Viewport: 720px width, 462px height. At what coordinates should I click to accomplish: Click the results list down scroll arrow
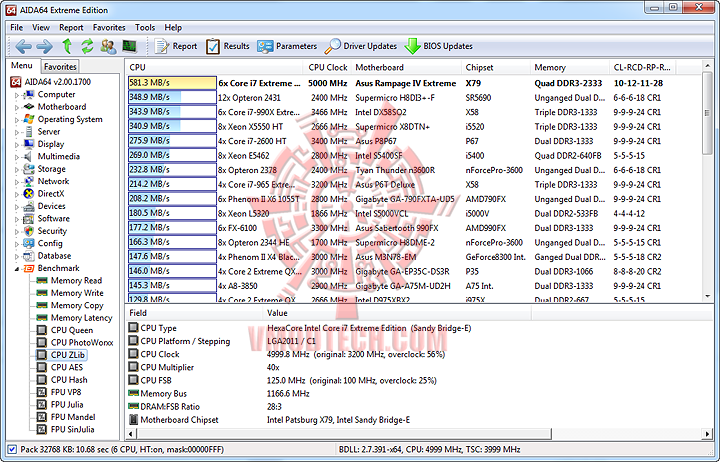click(707, 296)
